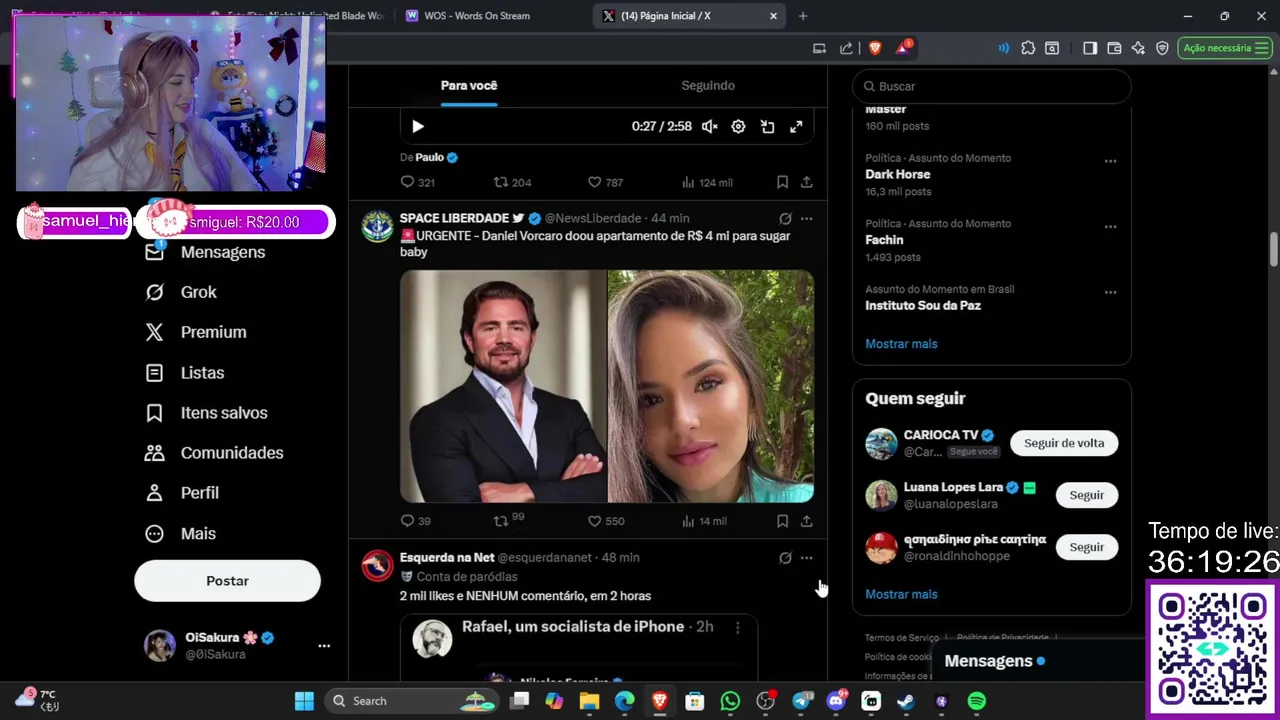
Task: Open video settings gear icon
Action: [x=738, y=127]
